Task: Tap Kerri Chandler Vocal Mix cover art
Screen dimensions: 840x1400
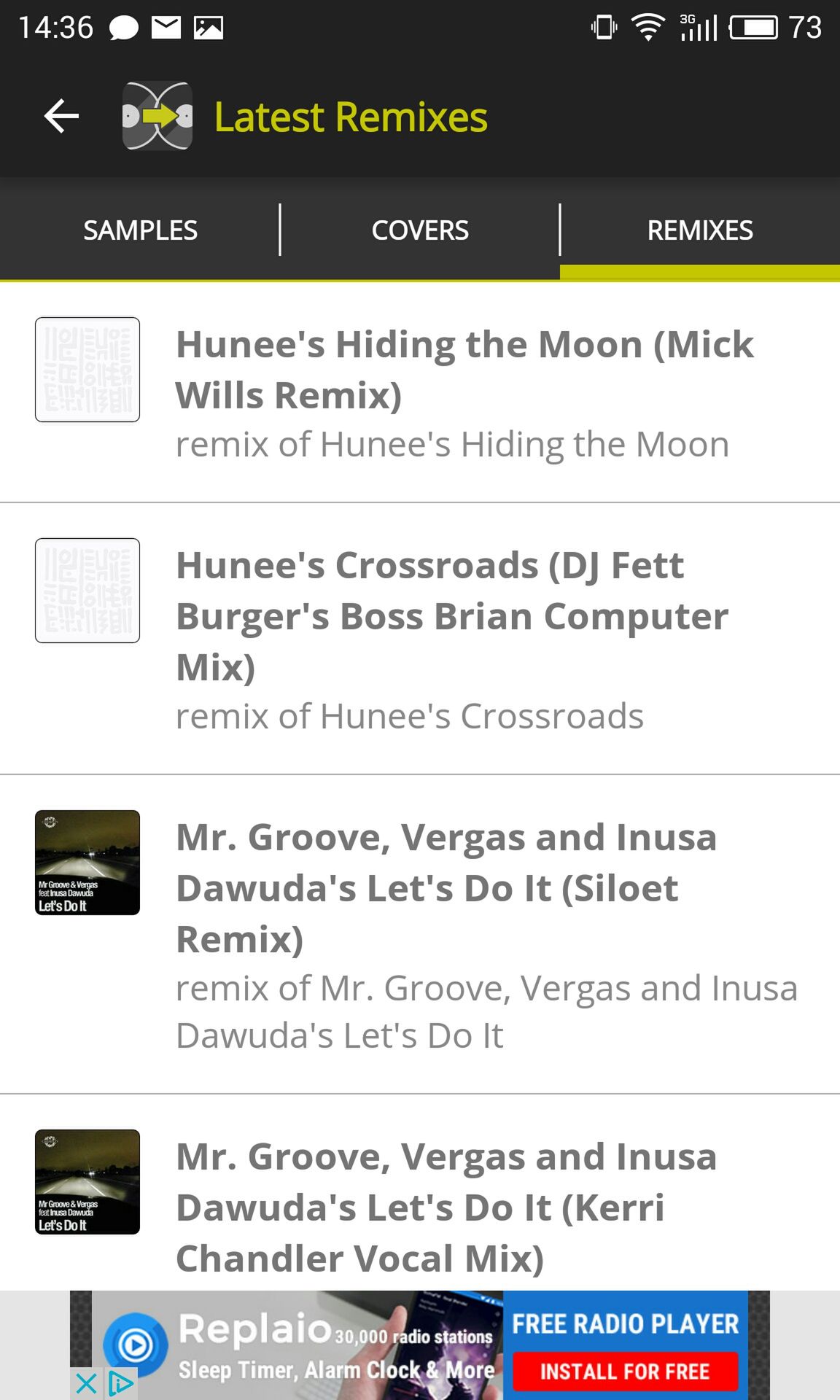Action: (87, 1182)
